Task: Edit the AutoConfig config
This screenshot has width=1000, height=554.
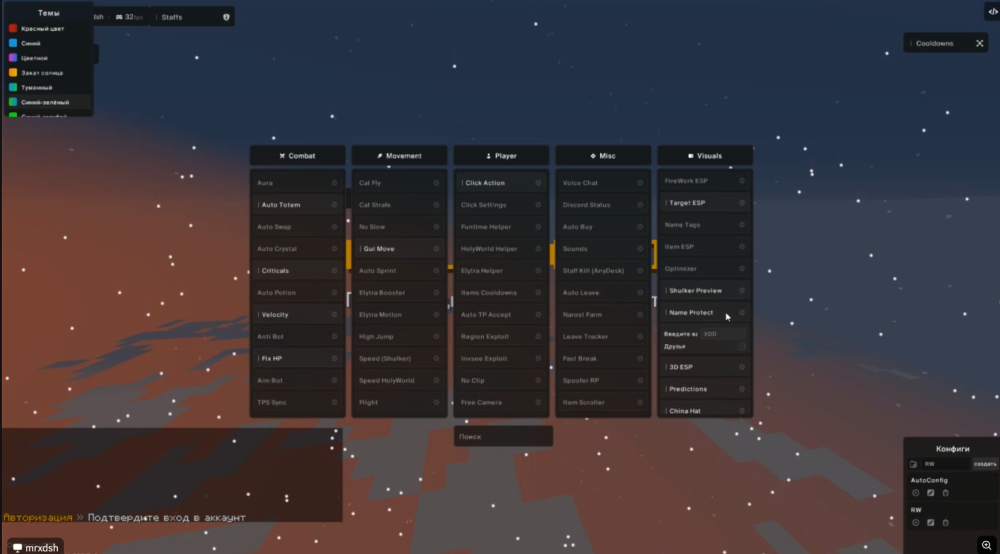Action: pyautogui.click(x=930, y=493)
